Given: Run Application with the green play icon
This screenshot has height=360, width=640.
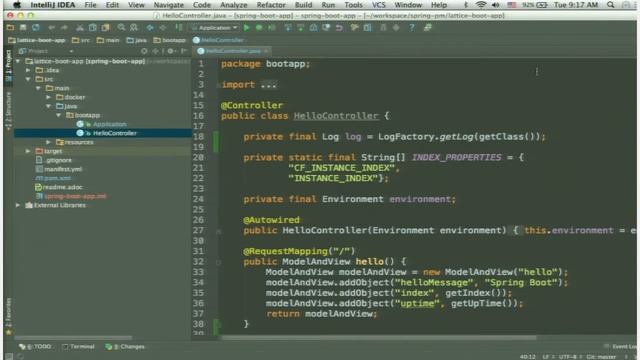Looking at the screenshot, I should [247, 28].
